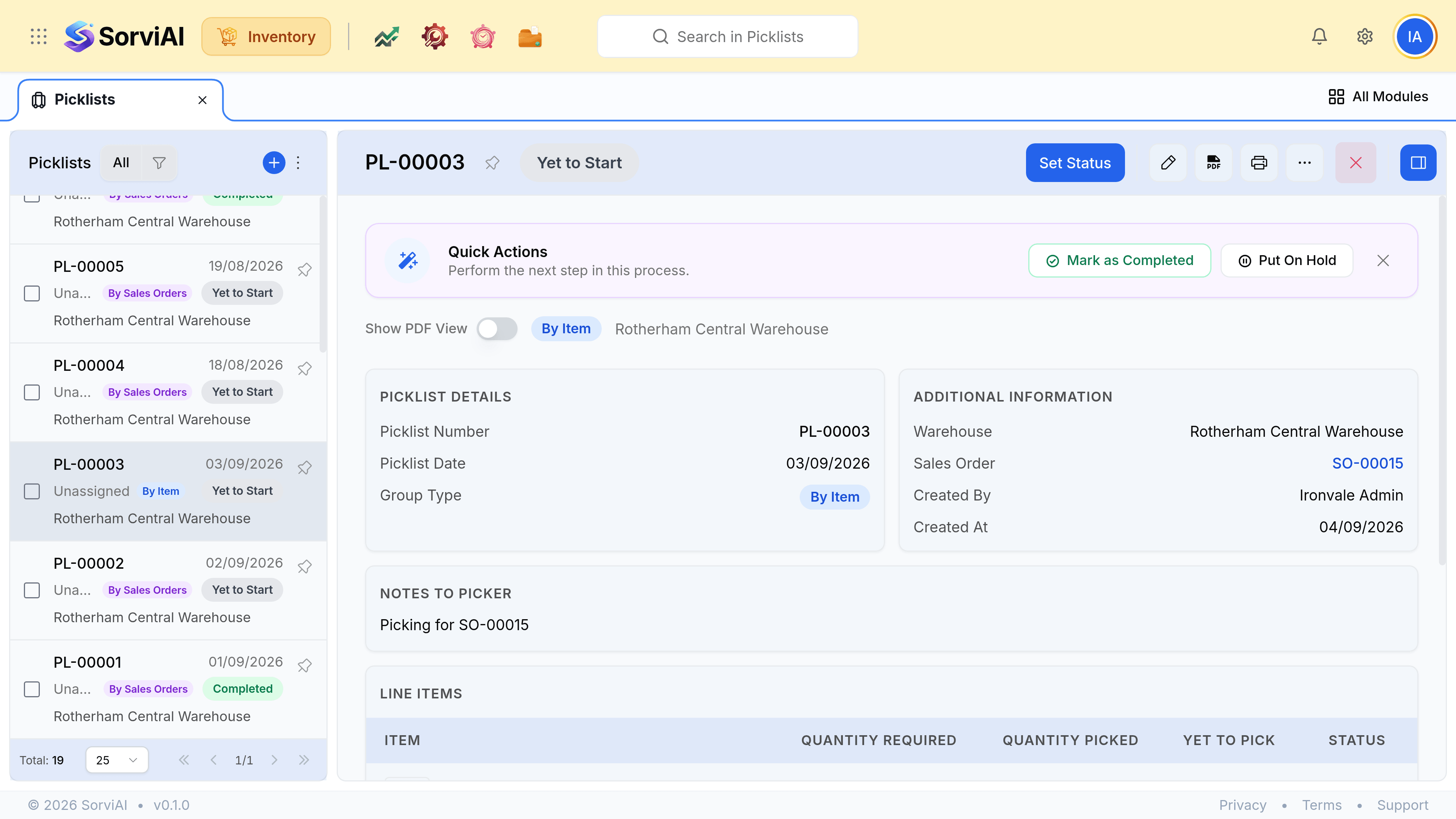Open sales order SO-00015 link

1367,463
